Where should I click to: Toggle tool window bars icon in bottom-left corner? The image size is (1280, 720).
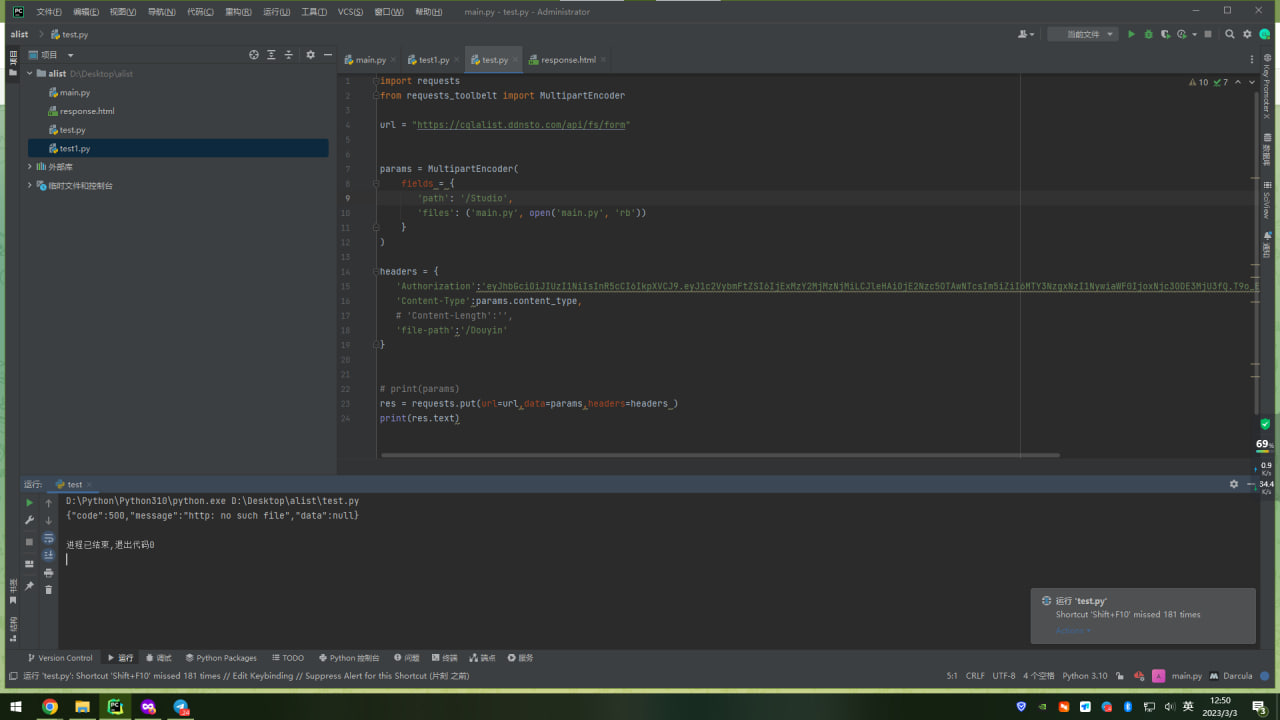[x=12, y=676]
